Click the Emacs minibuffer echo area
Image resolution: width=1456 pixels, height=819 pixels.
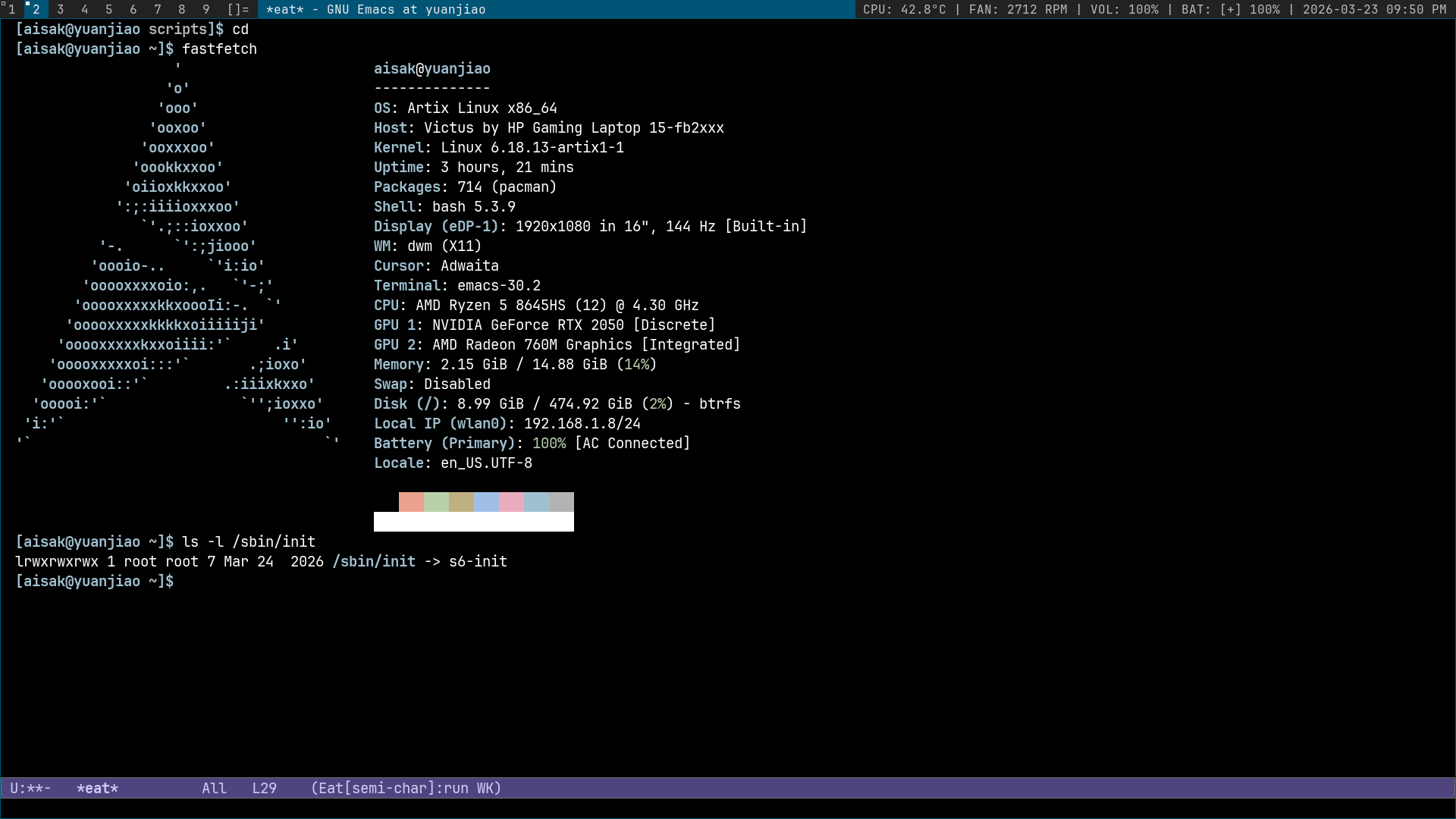[x=728, y=808]
